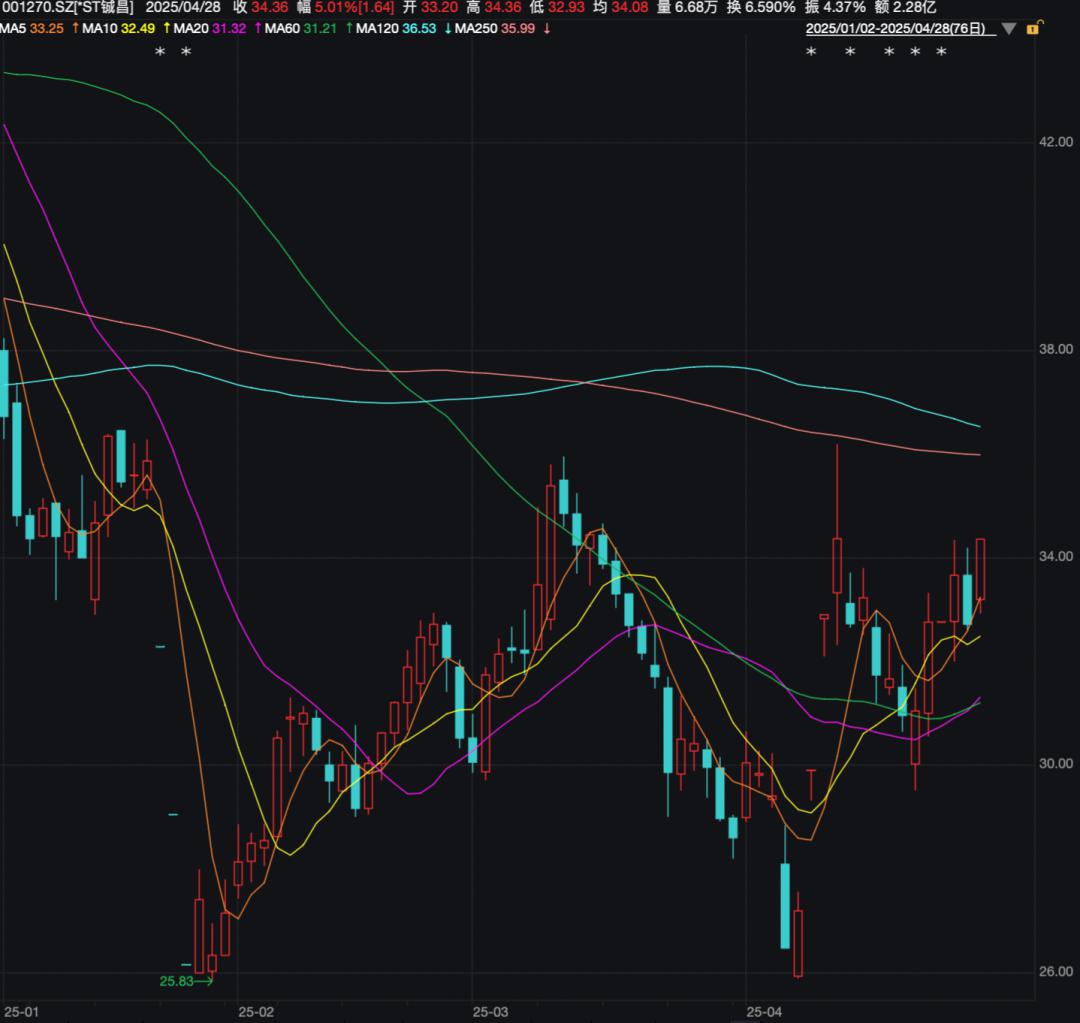Click the 2025/01/02-2025/04/28 date range link

899,28
